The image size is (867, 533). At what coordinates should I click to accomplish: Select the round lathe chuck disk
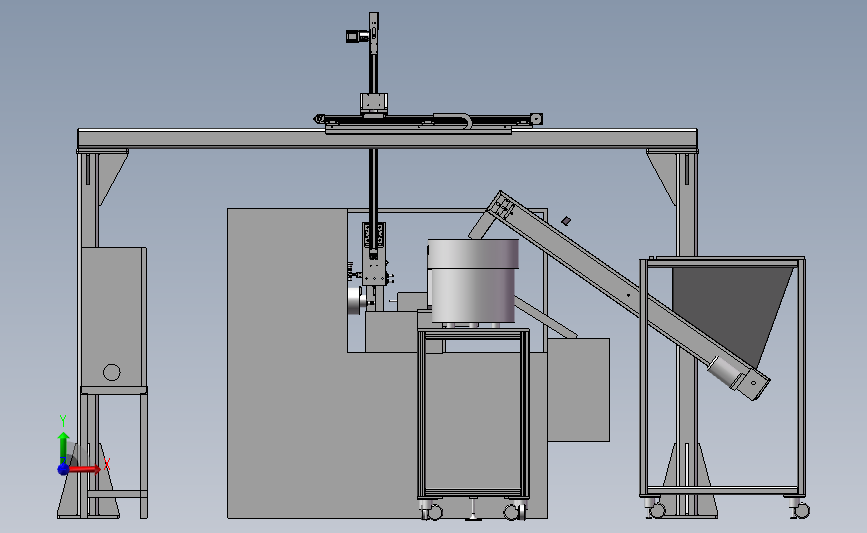[354, 301]
